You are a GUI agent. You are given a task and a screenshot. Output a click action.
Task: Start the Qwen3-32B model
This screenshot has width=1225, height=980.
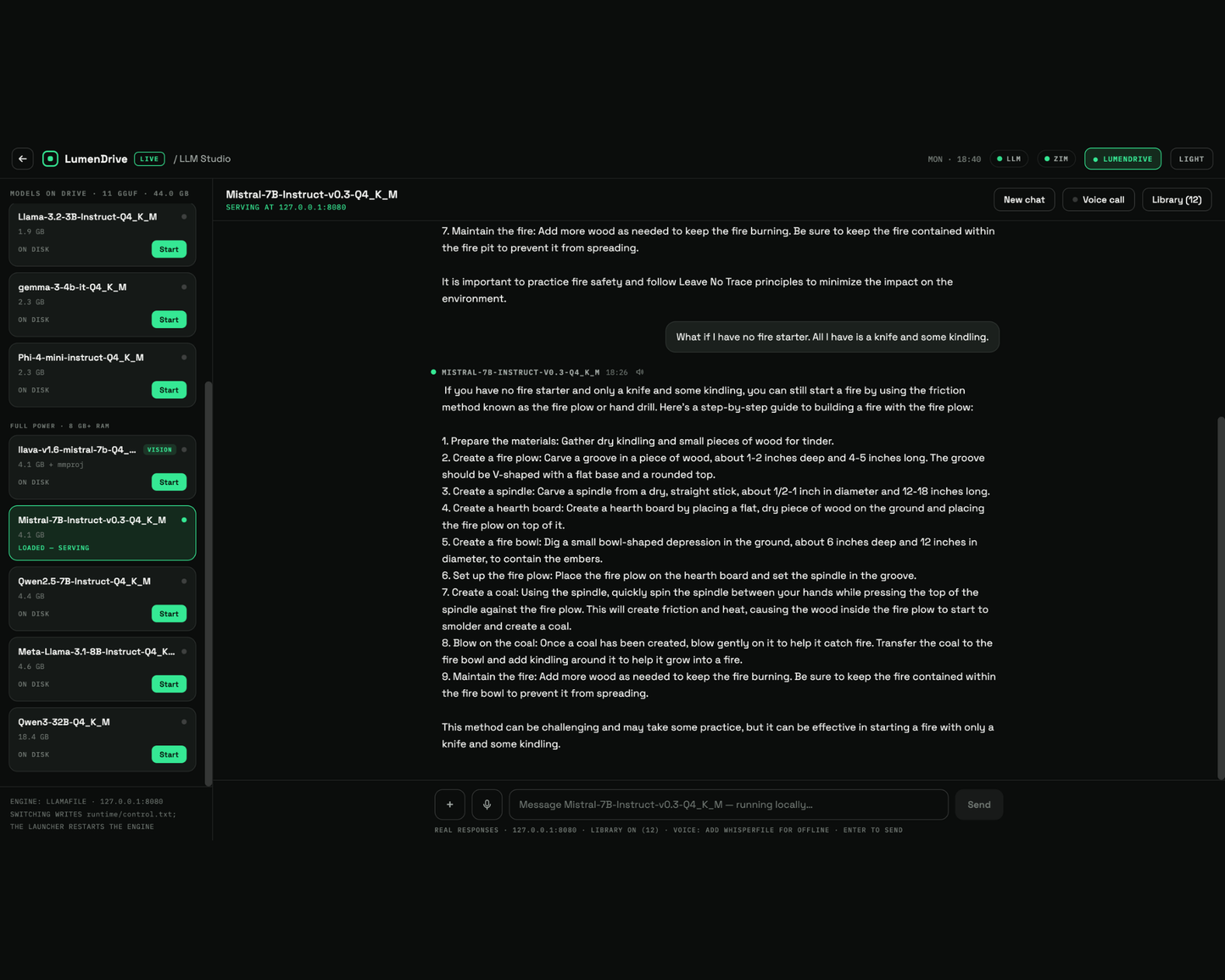tap(169, 754)
